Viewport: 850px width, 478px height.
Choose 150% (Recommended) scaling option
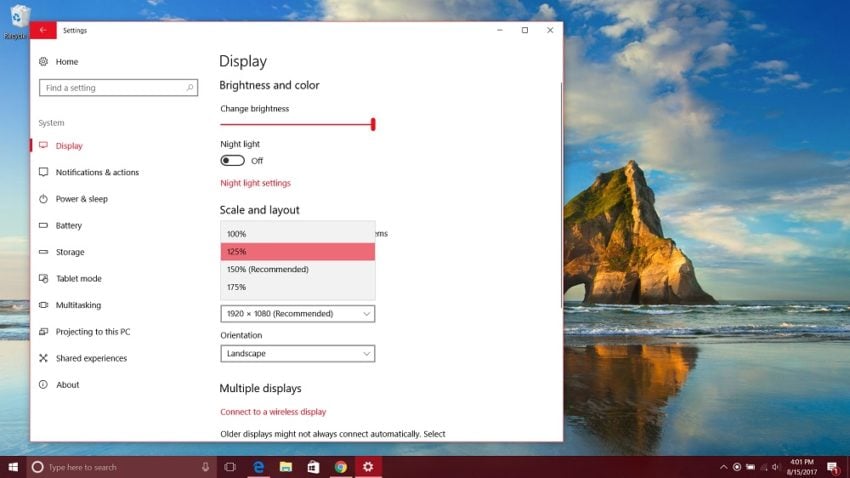pyautogui.click(x=298, y=269)
